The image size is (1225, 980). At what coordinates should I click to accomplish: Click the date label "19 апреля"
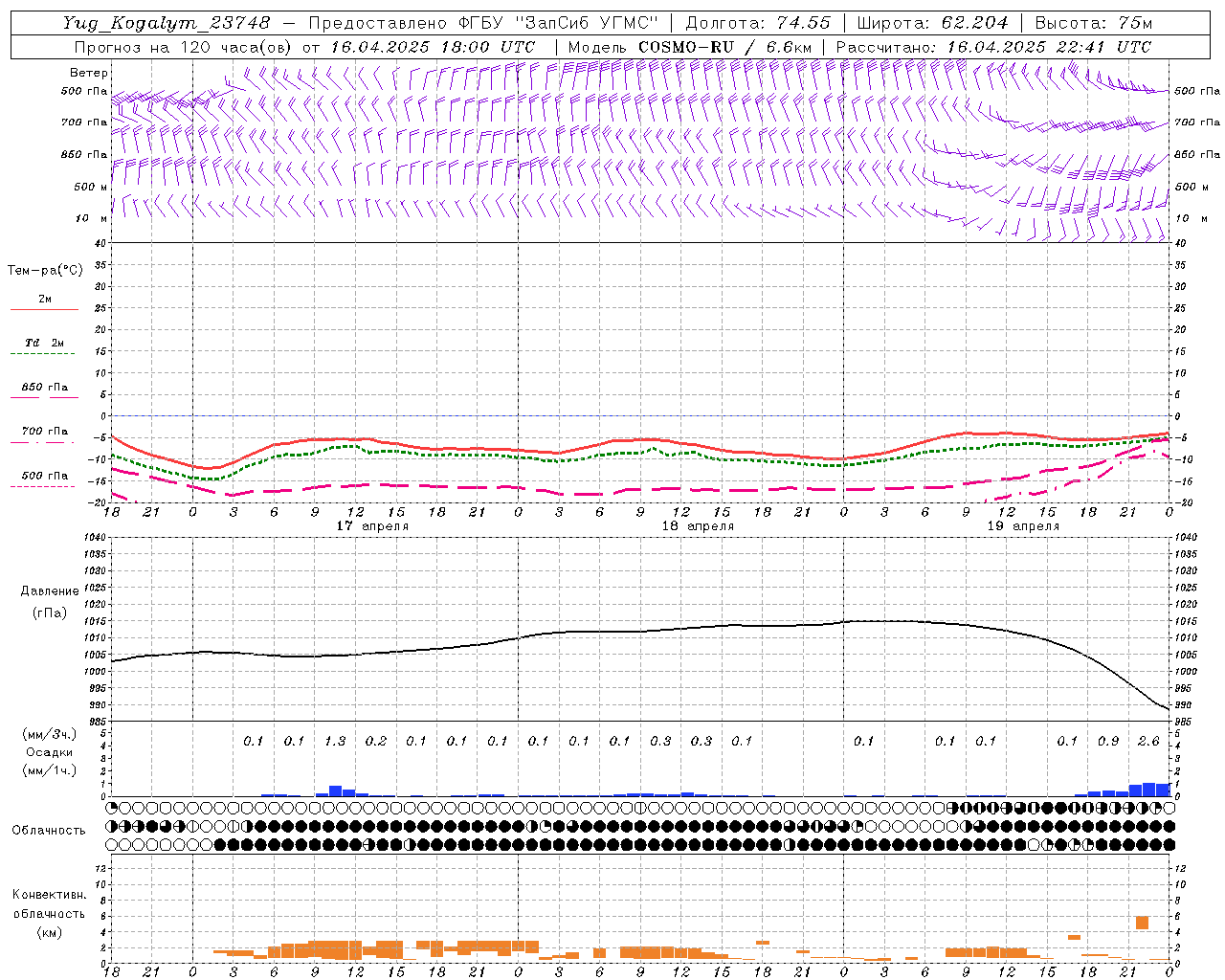click(x=1024, y=526)
